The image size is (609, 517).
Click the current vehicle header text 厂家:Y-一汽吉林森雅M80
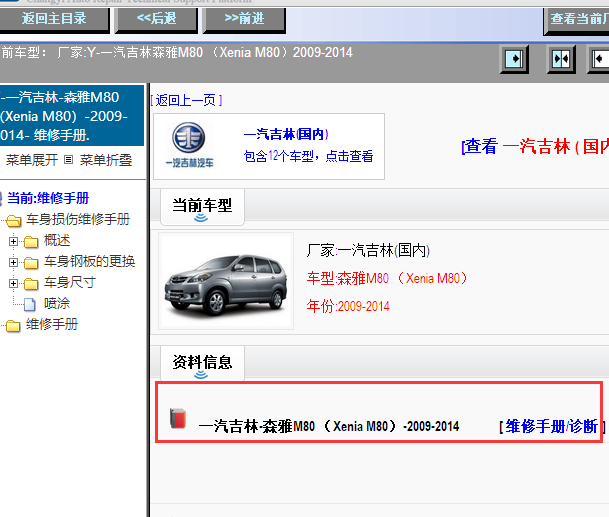pyautogui.click(x=205, y=52)
